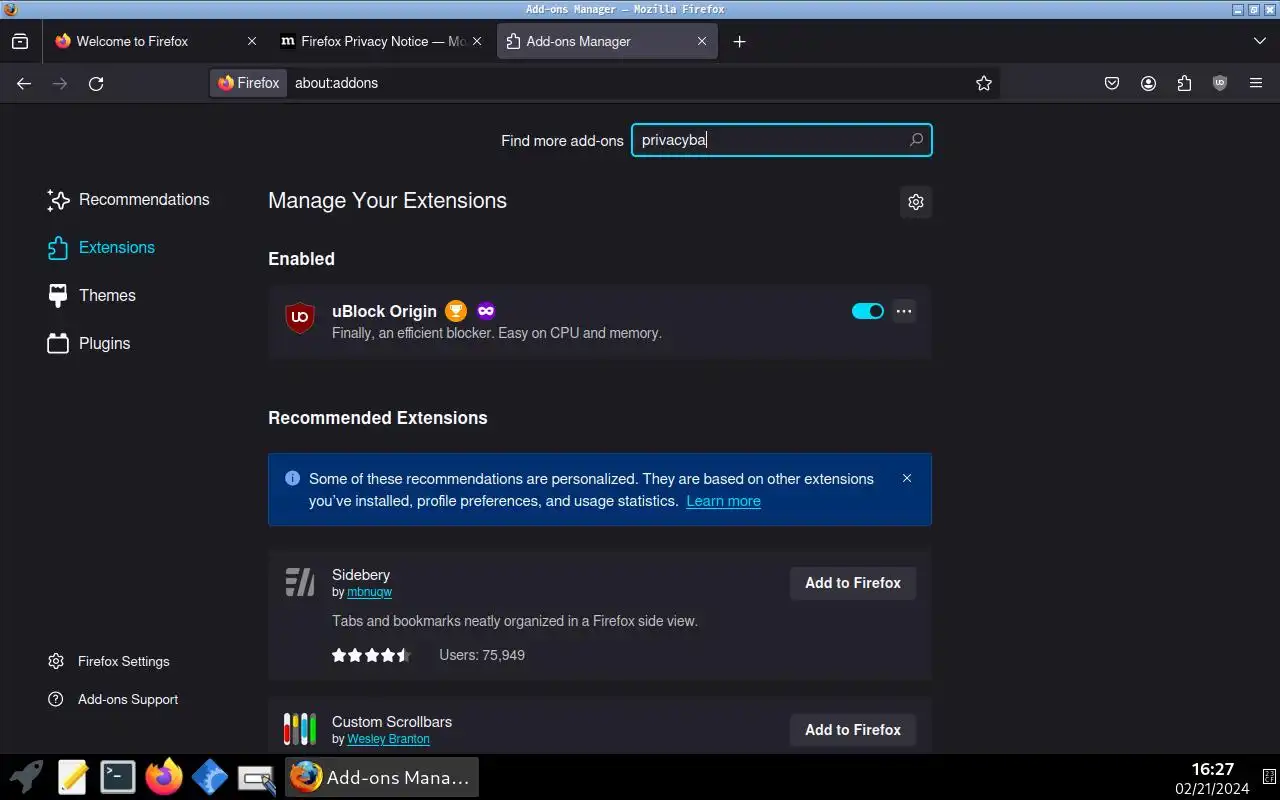Launch the rocket application menu in taskbar

pos(27,777)
